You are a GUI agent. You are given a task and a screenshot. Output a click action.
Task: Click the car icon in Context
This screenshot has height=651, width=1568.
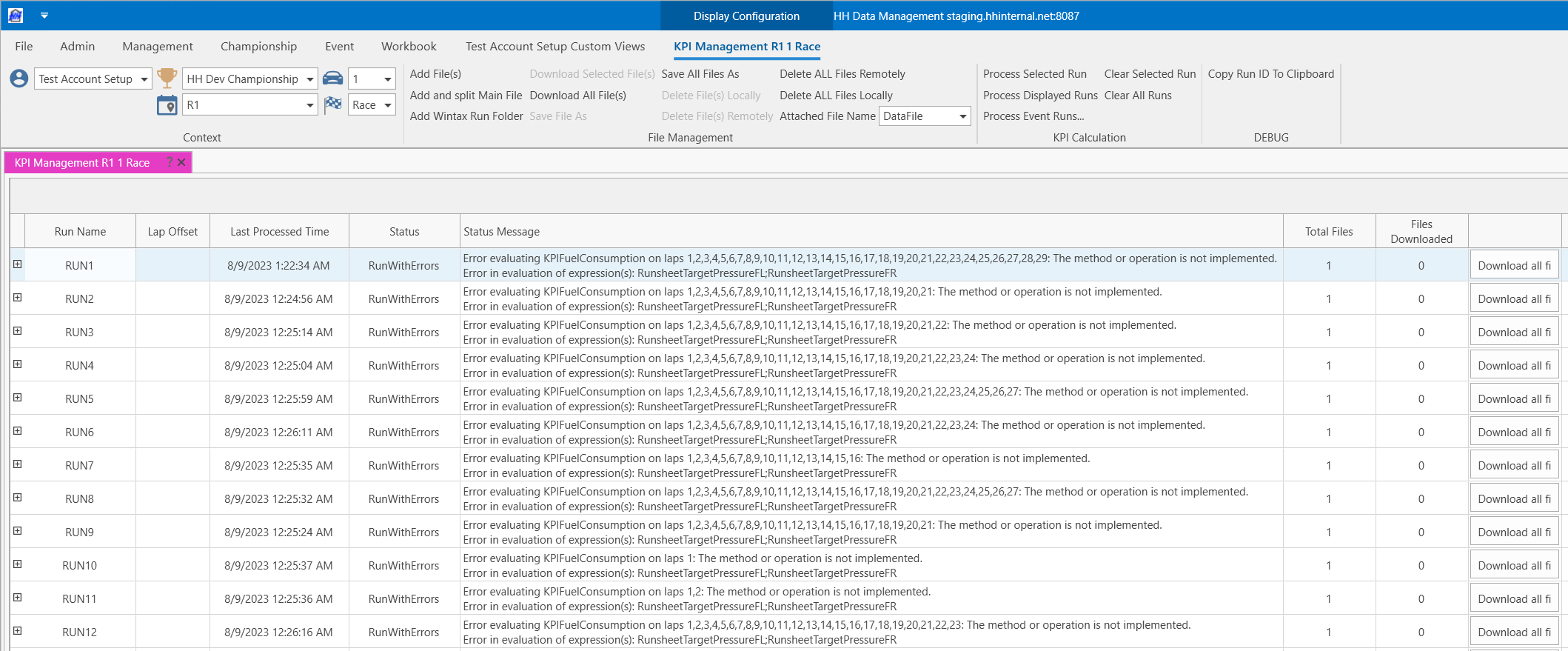[x=333, y=79]
